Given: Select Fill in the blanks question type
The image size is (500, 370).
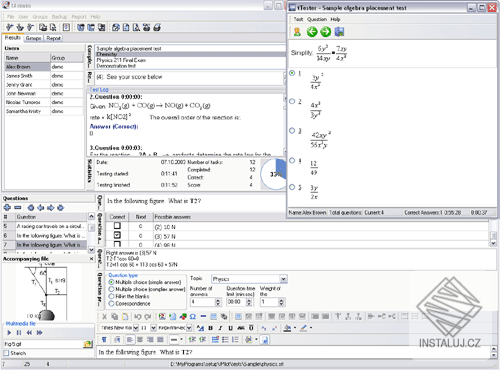Looking at the screenshot, I should [111, 296].
